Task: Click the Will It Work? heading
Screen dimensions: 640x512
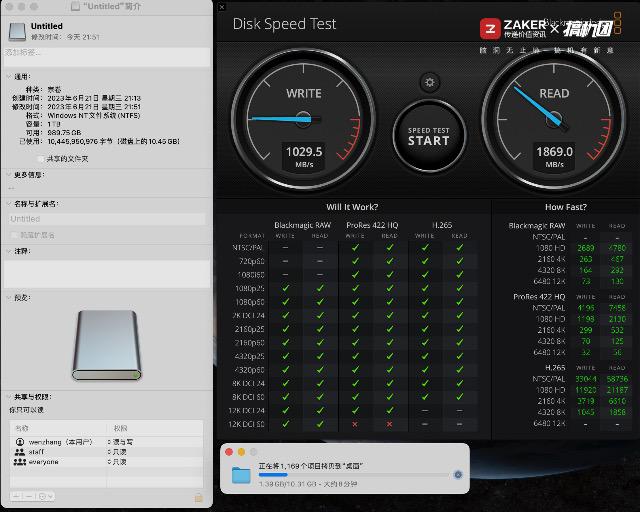Action: 352,207
